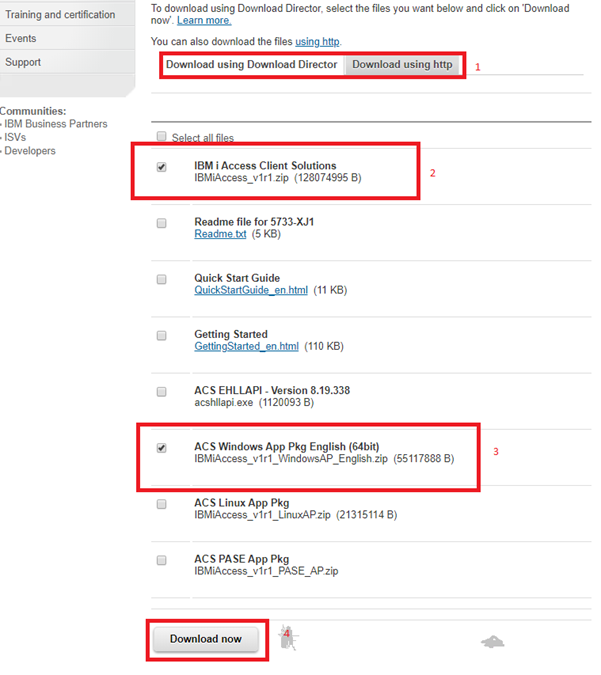Visit the ISVs community link
Image resolution: width=601 pixels, height=675 pixels.
(15, 137)
